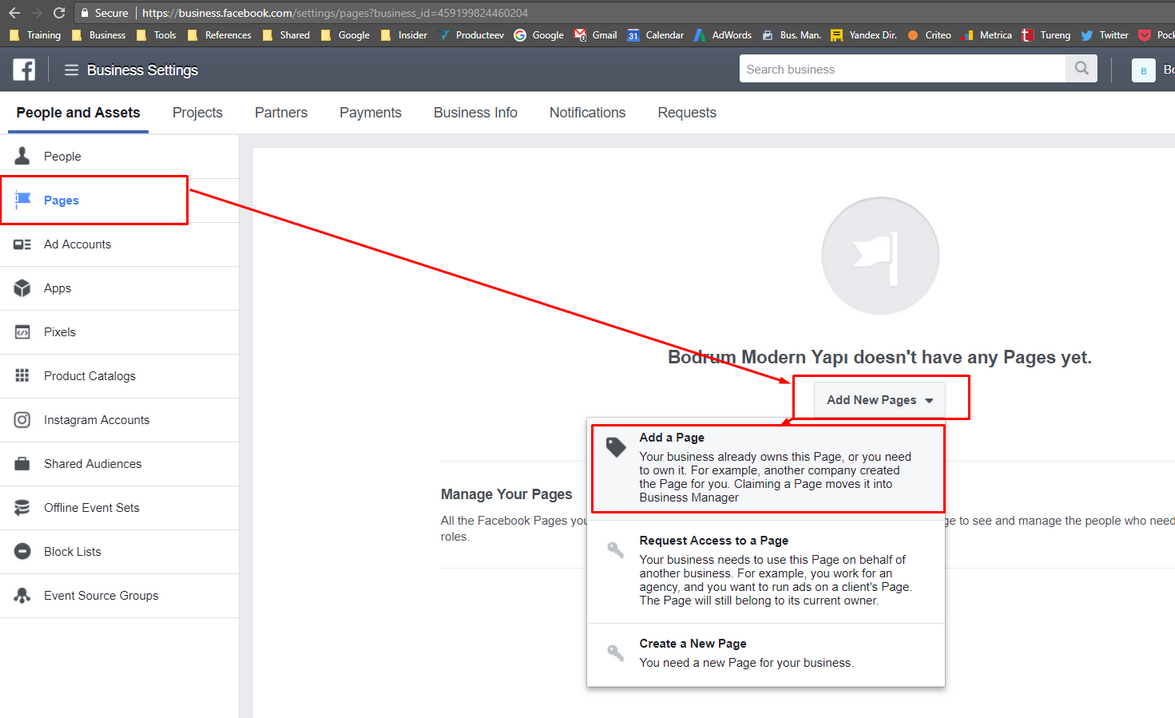Open the Pixels sidebar item
Screen dimensions: 1175x718
point(59,332)
